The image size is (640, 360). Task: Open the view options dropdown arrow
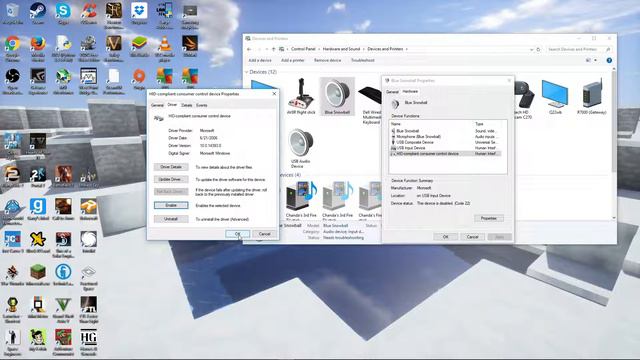pos(596,60)
